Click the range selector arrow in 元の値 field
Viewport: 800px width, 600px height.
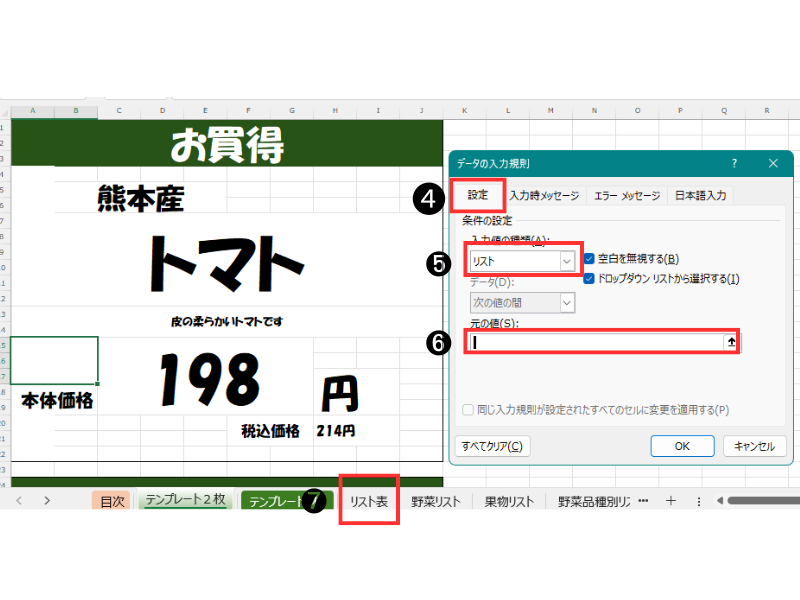tap(731, 342)
